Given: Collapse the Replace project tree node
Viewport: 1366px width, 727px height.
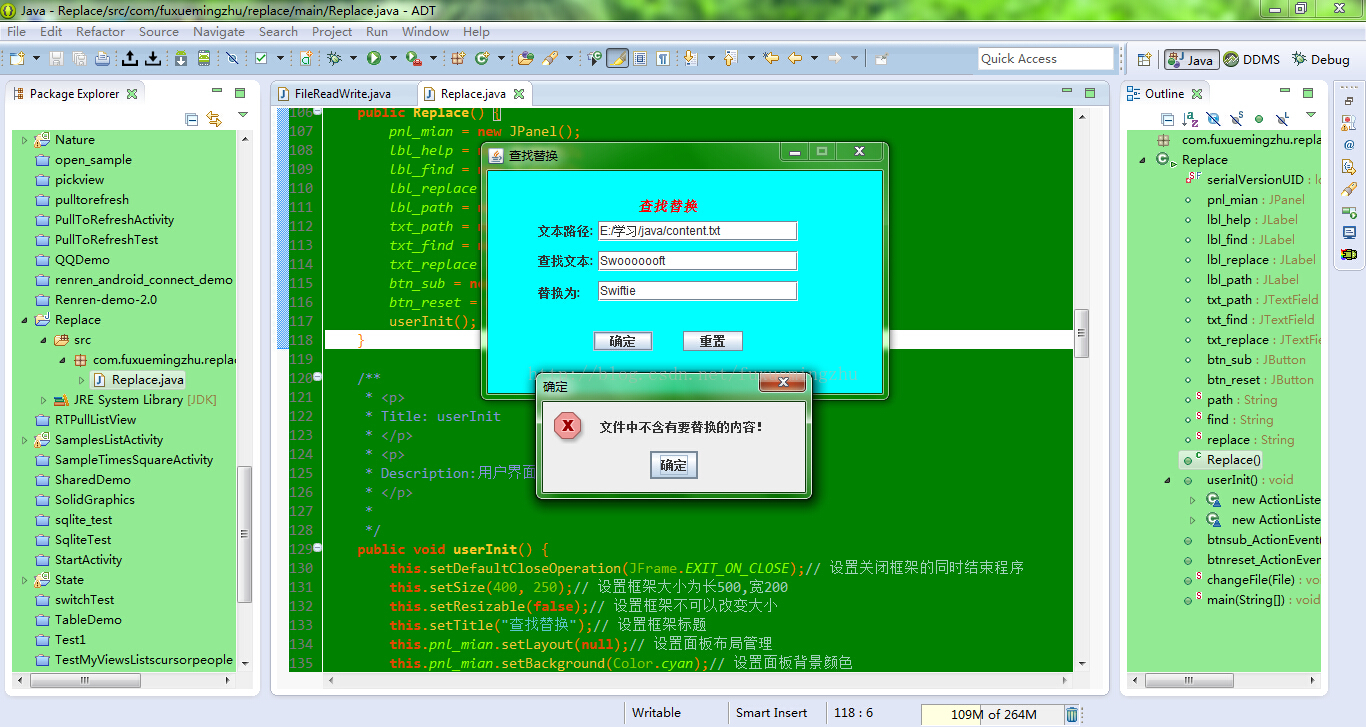Looking at the screenshot, I should point(26,320).
